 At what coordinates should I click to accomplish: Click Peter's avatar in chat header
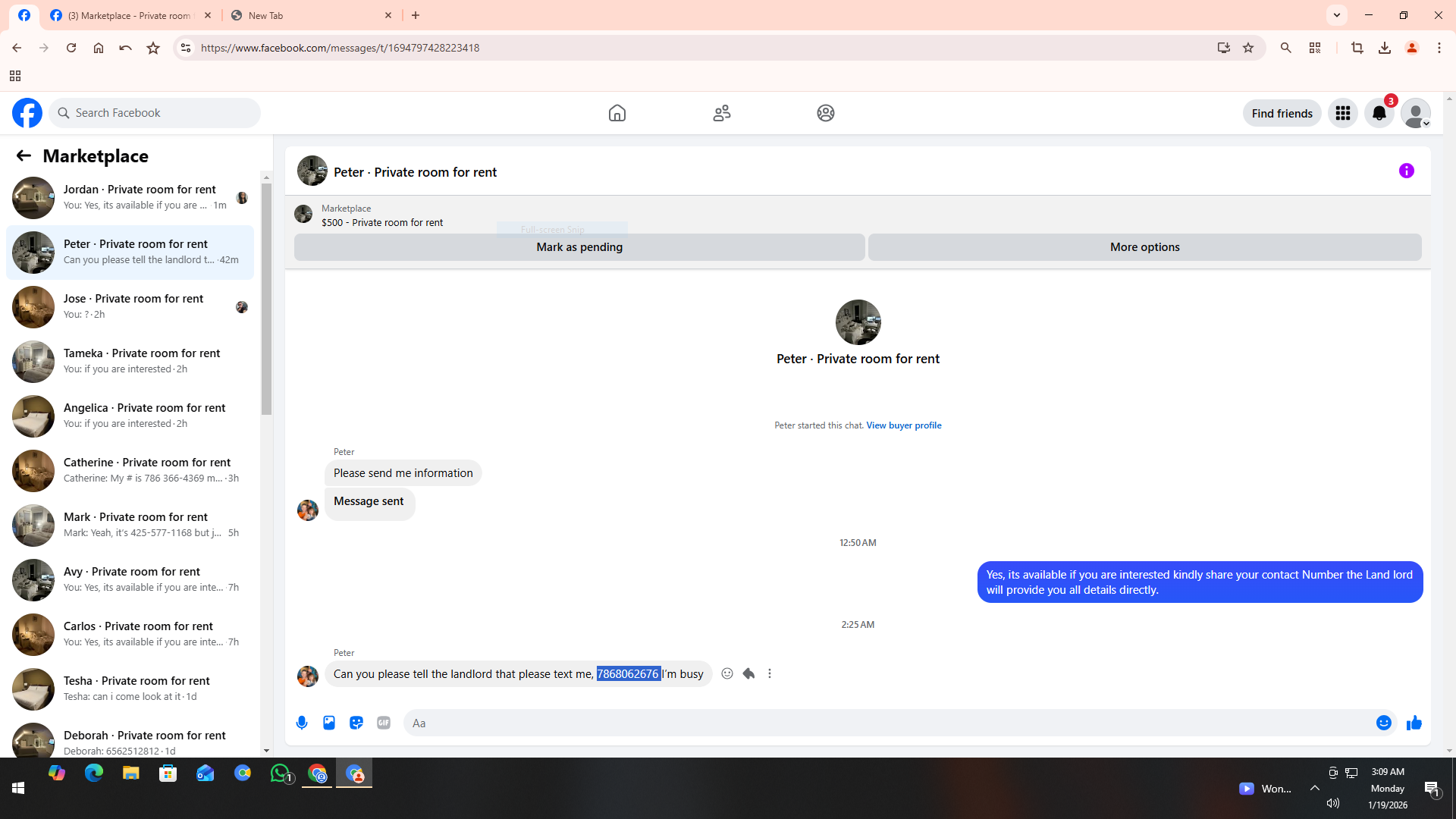[312, 171]
